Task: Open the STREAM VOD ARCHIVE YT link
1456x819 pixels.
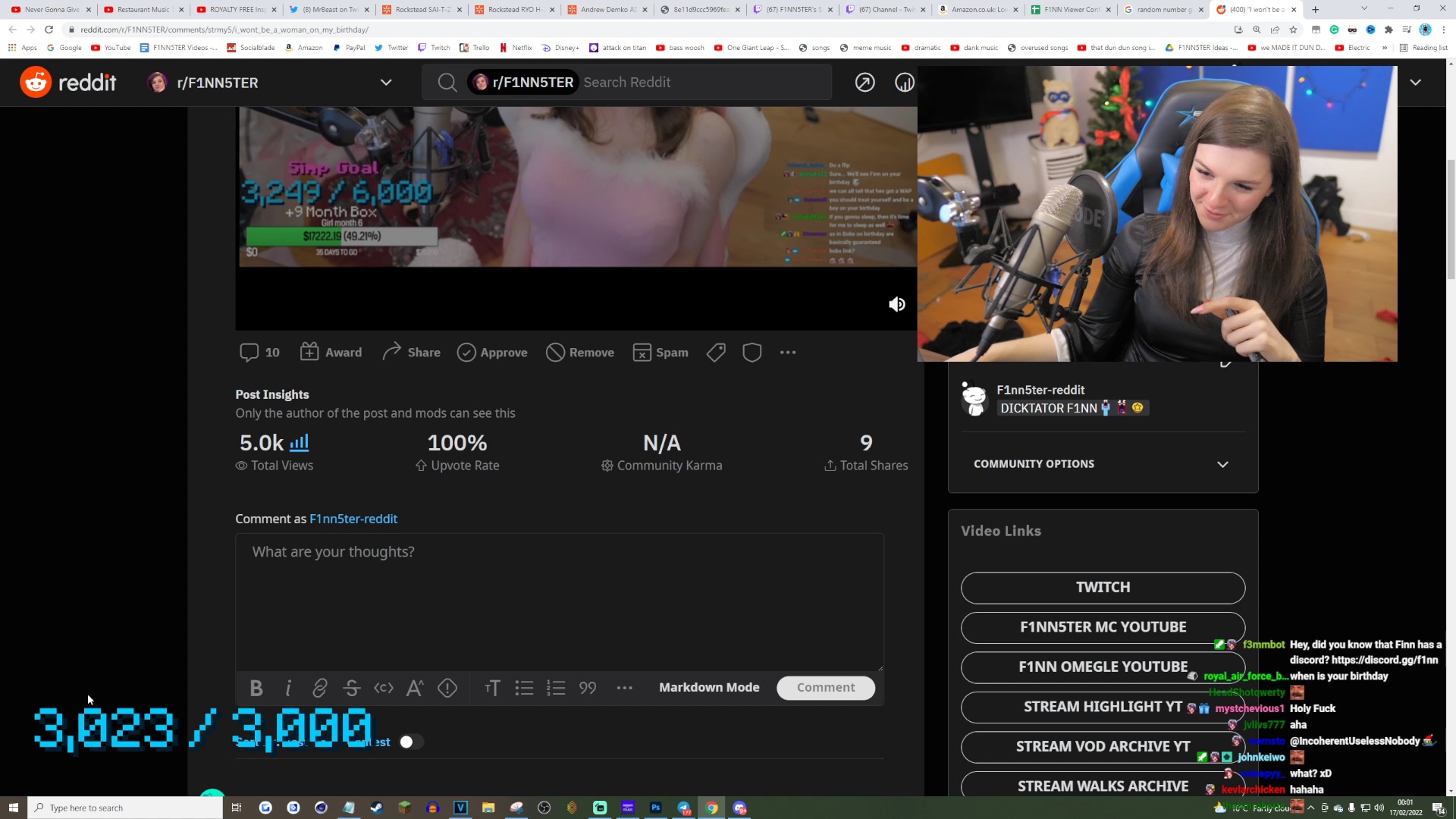Action: (x=1103, y=747)
